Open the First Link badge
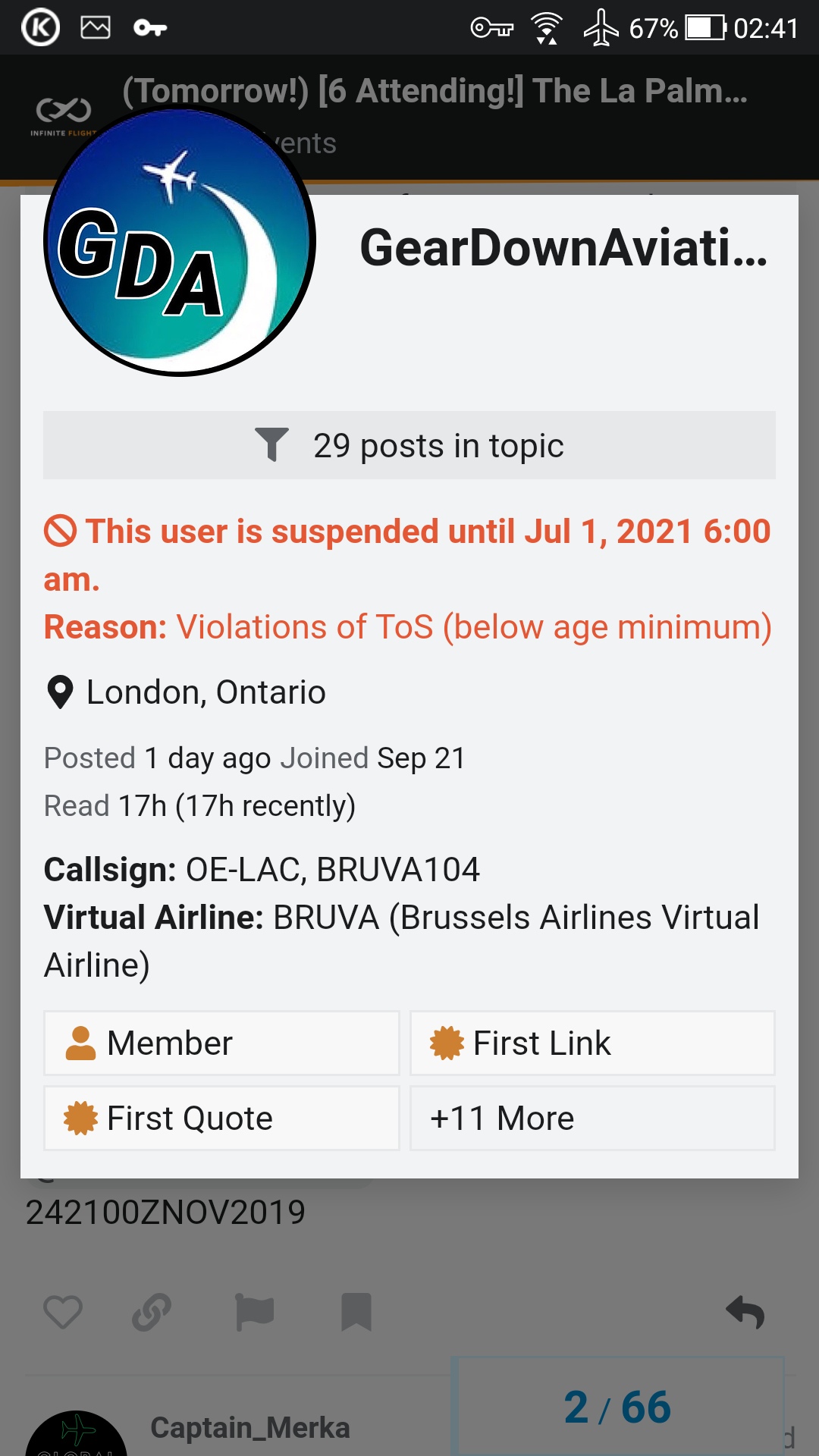 pos(592,1043)
